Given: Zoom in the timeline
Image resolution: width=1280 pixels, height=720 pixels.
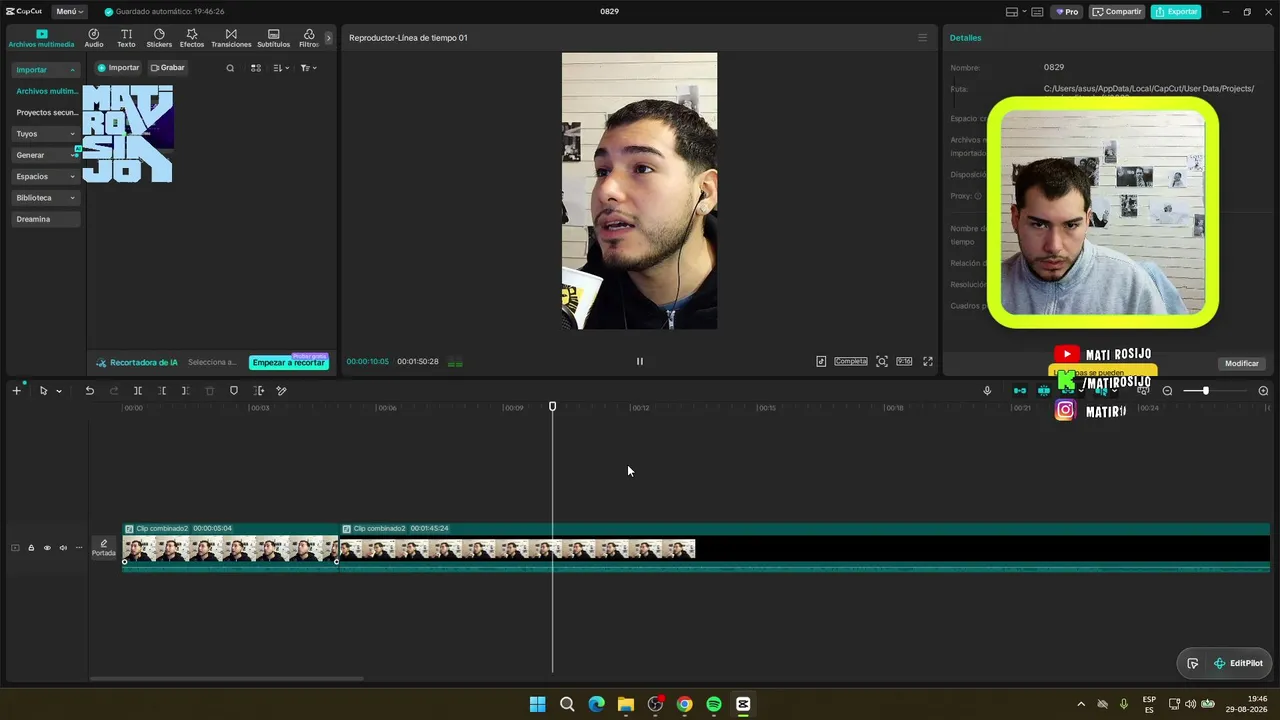Looking at the screenshot, I should coord(1263,391).
